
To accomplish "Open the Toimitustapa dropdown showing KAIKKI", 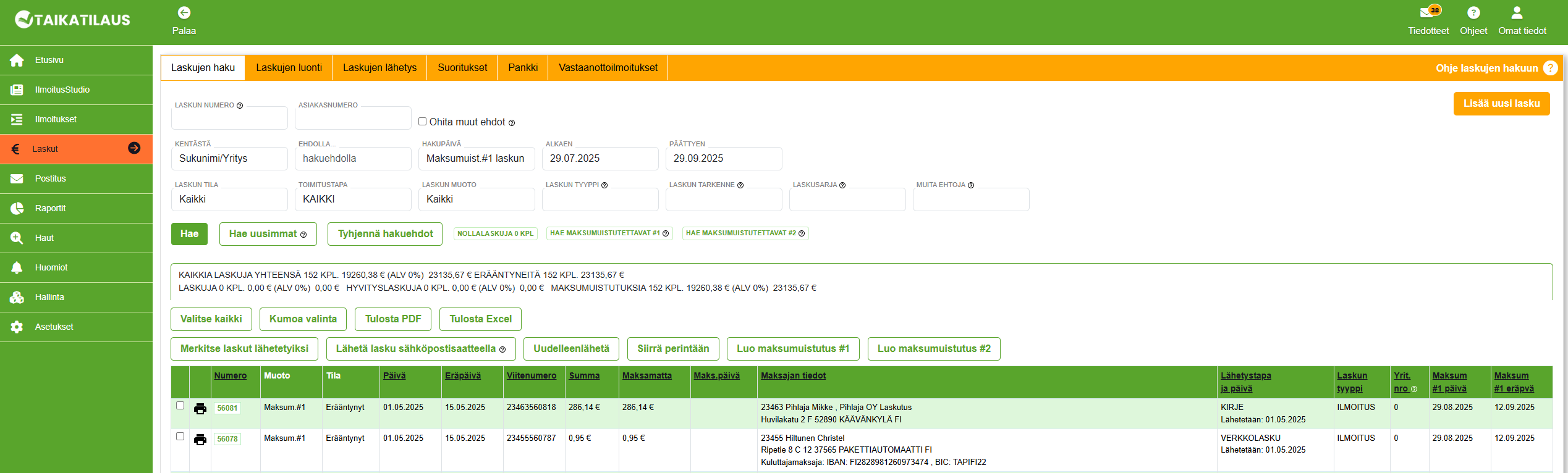I will tap(353, 199).
